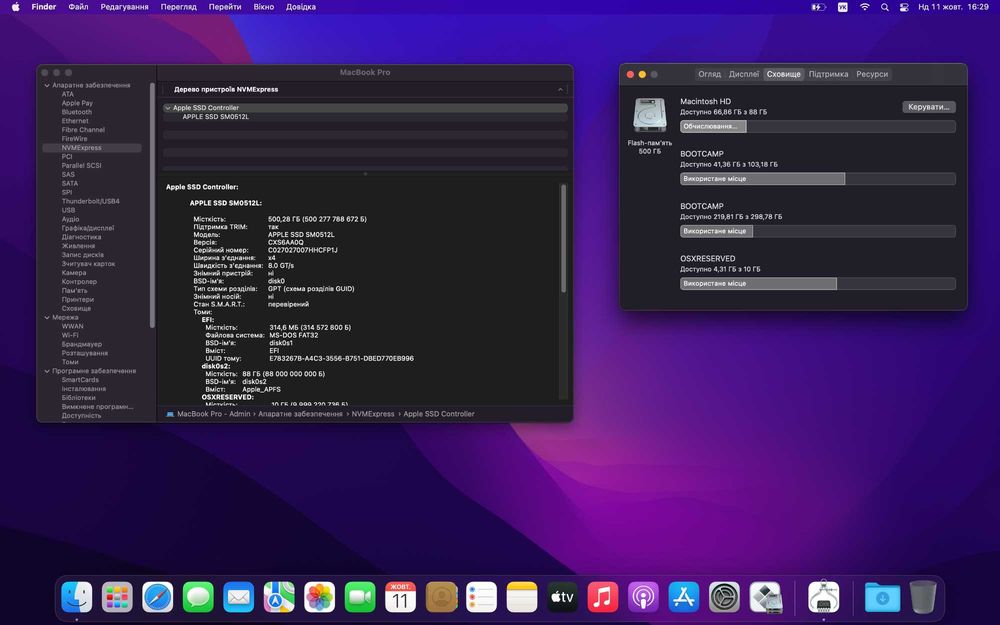The height and width of the screenshot is (625, 1000).
Task: Open Messages app in the Dock
Action: 198,598
